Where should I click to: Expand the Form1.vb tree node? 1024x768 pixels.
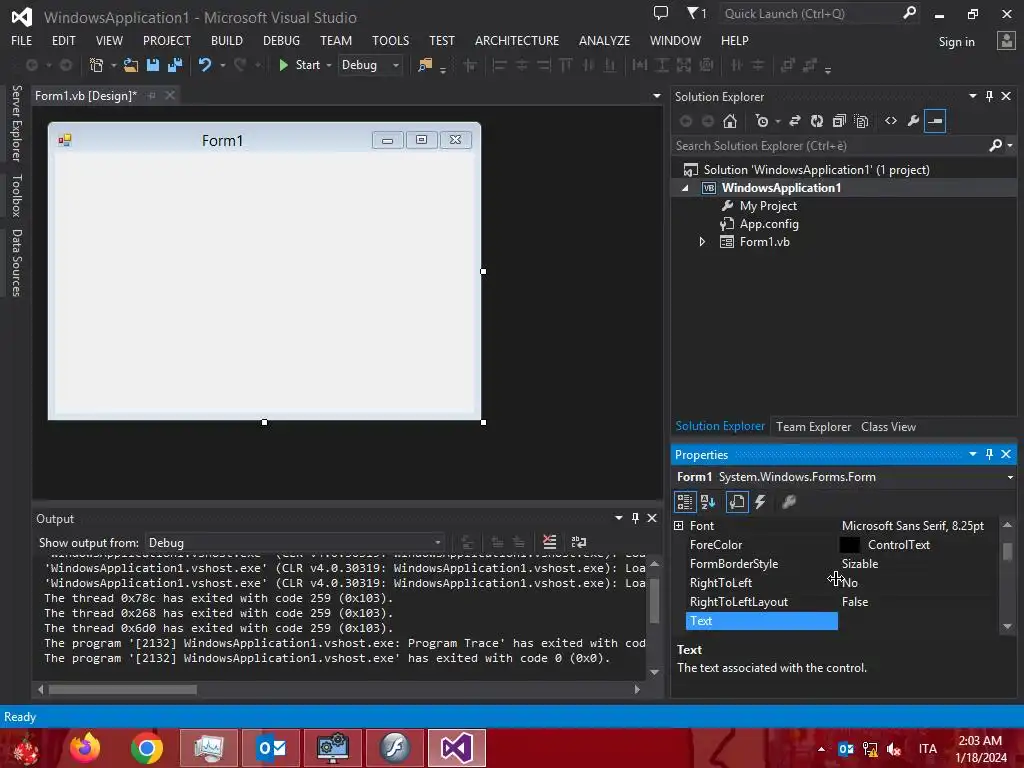(702, 242)
